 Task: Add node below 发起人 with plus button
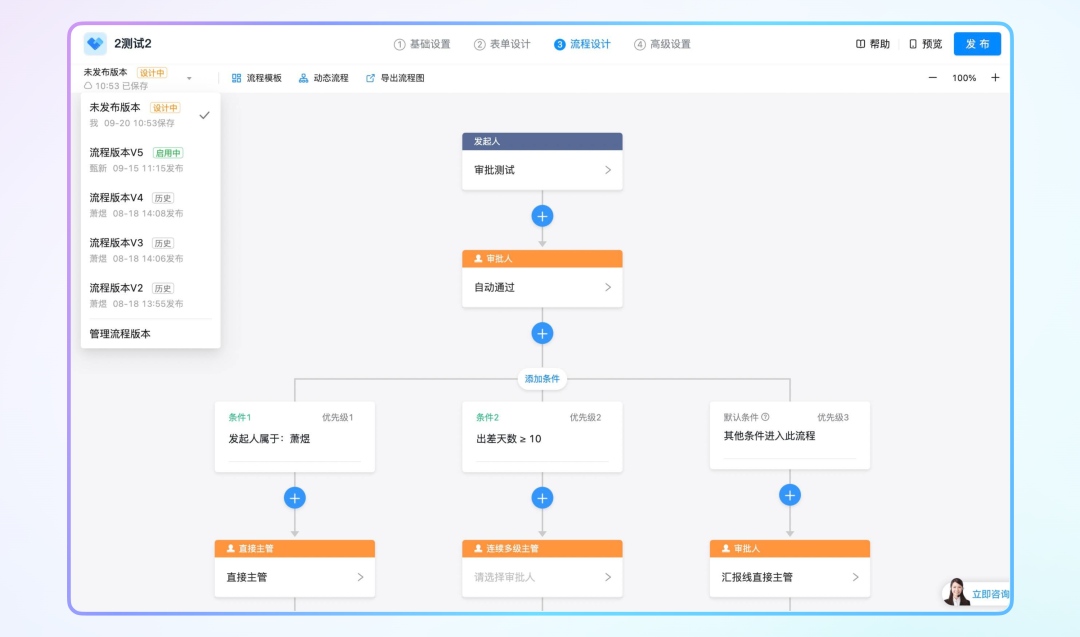(x=542, y=216)
